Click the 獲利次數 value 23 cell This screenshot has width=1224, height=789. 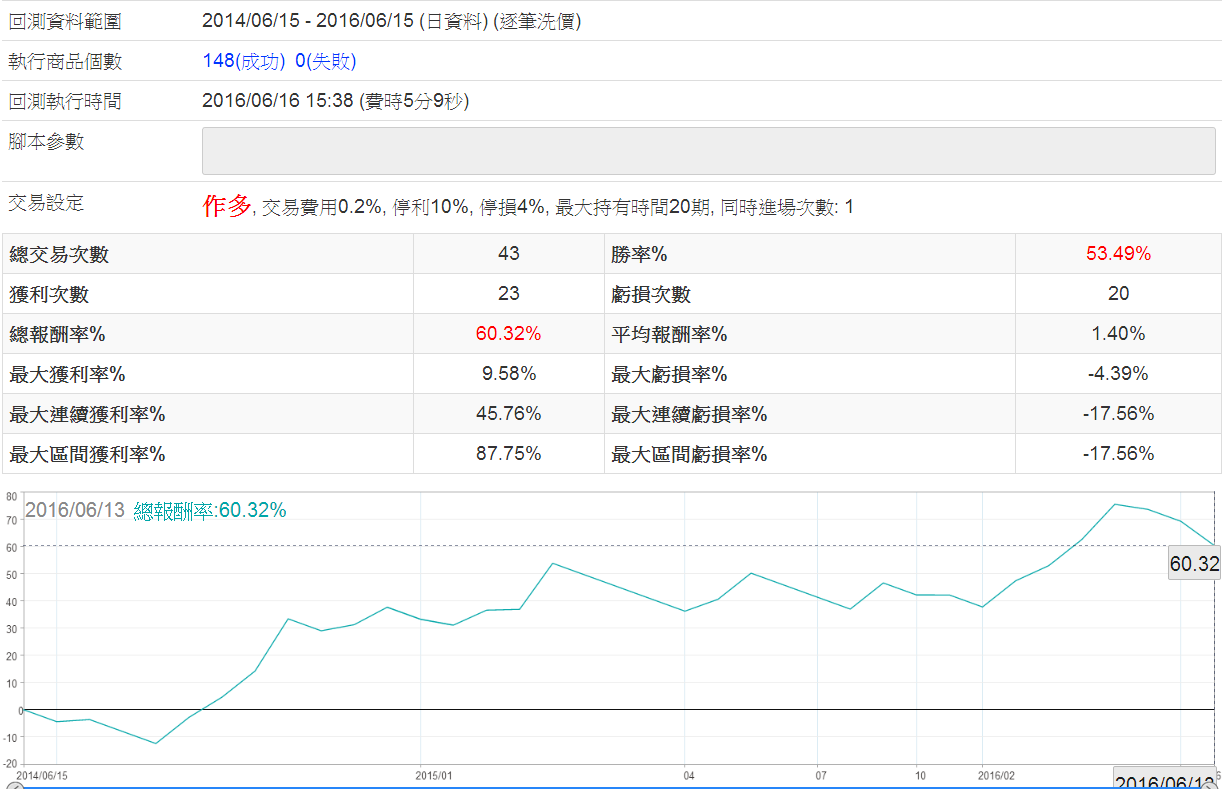point(508,293)
